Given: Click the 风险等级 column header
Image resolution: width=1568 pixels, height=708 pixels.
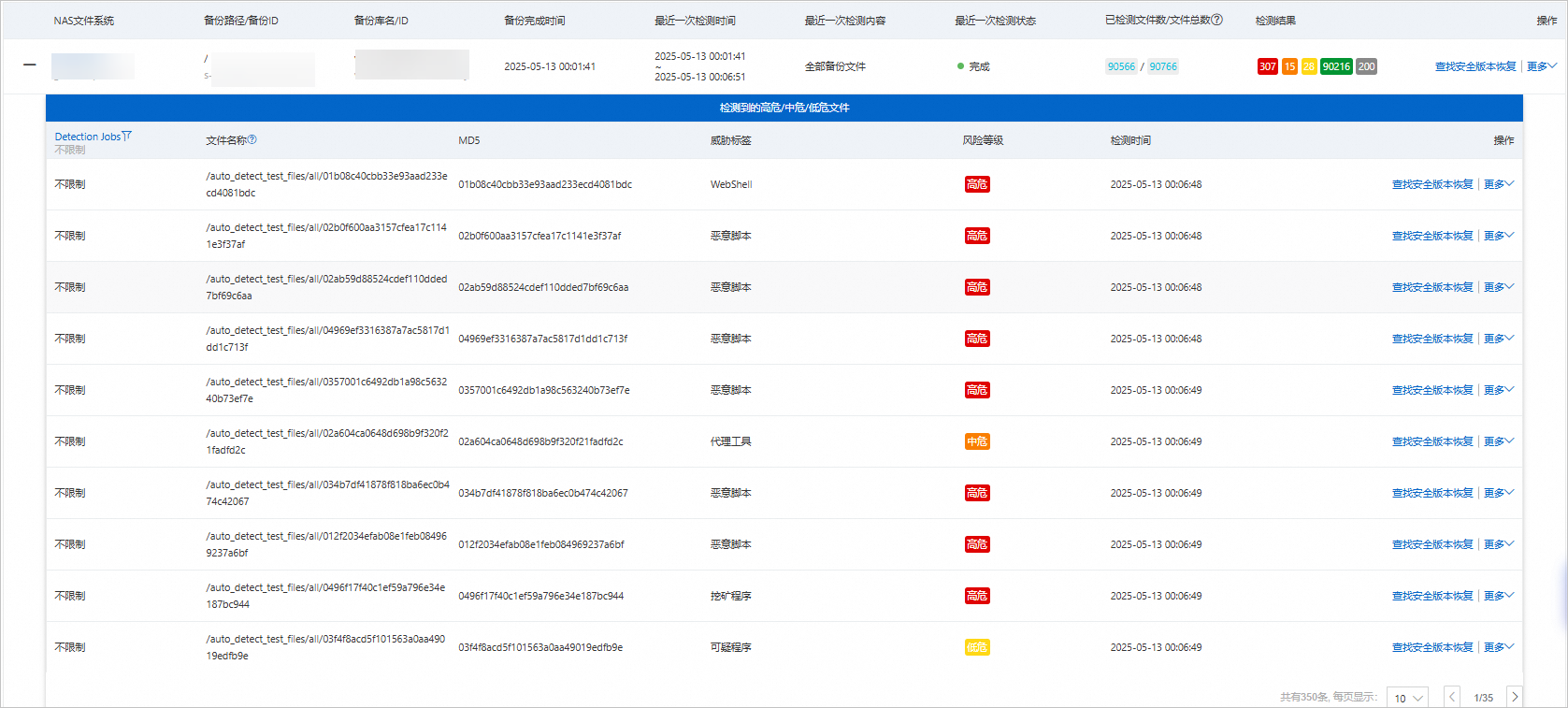Looking at the screenshot, I should click(983, 140).
